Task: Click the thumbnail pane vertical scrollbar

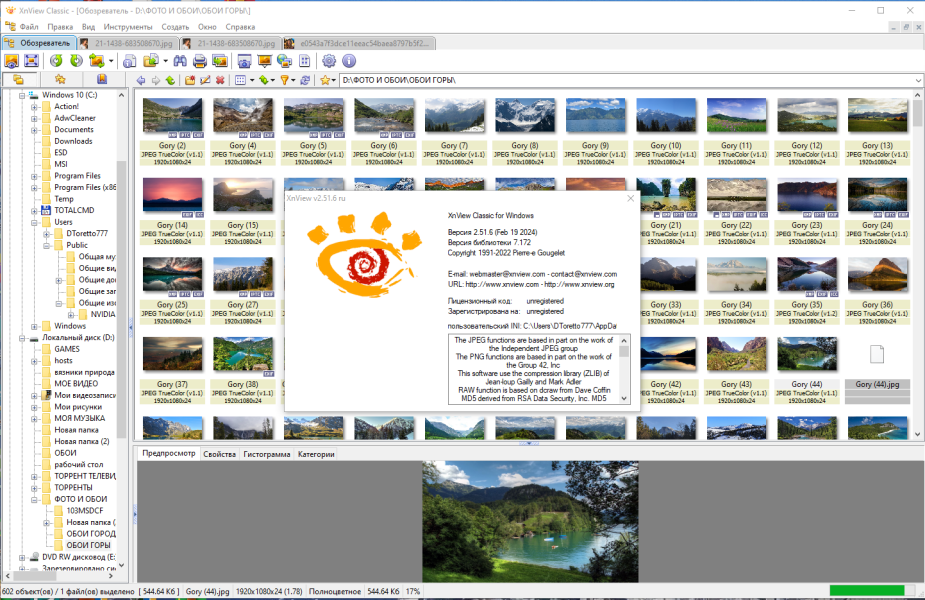Action: pyautogui.click(x=917, y=264)
